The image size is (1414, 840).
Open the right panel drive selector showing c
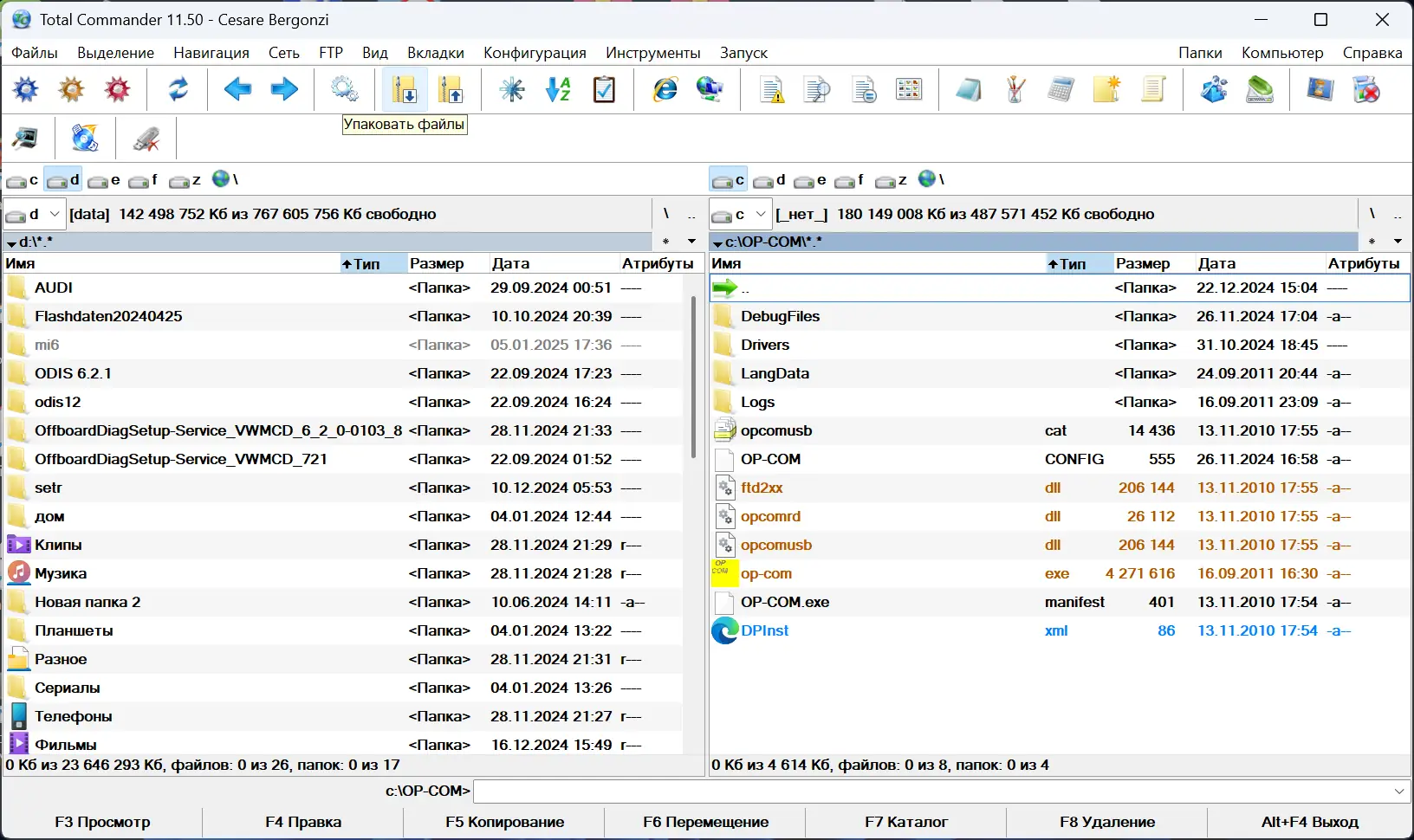pyautogui.click(x=740, y=214)
